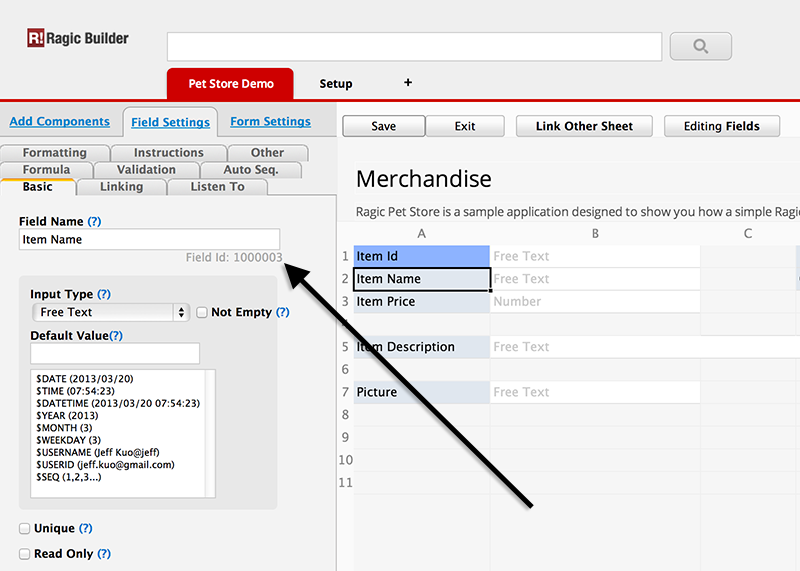Click the Ragic Builder logo
The width and height of the screenshot is (800, 571).
(78, 38)
